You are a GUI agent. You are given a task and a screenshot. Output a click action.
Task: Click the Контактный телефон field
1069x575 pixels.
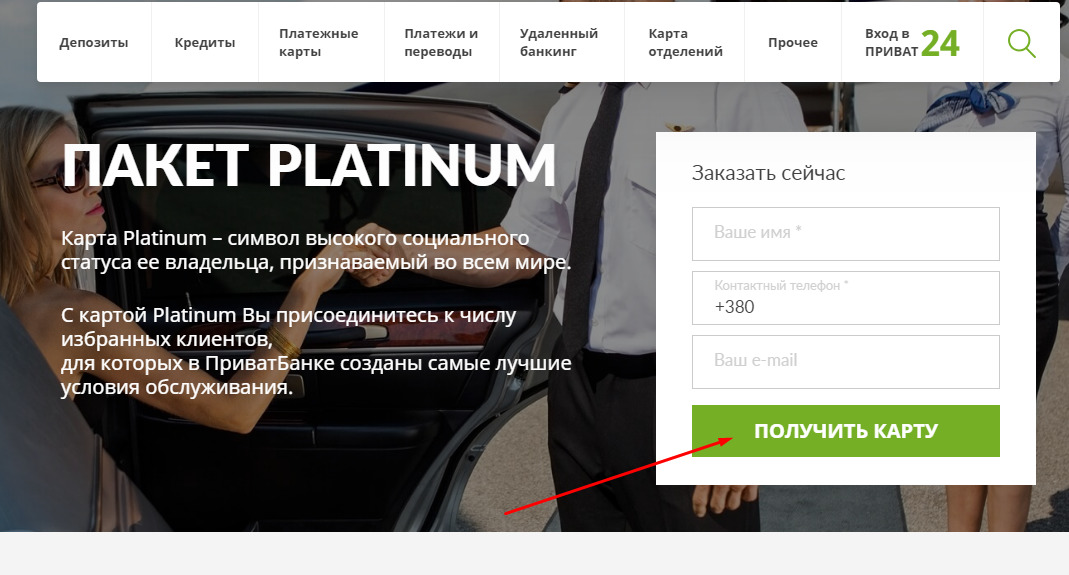pyautogui.click(x=845, y=297)
